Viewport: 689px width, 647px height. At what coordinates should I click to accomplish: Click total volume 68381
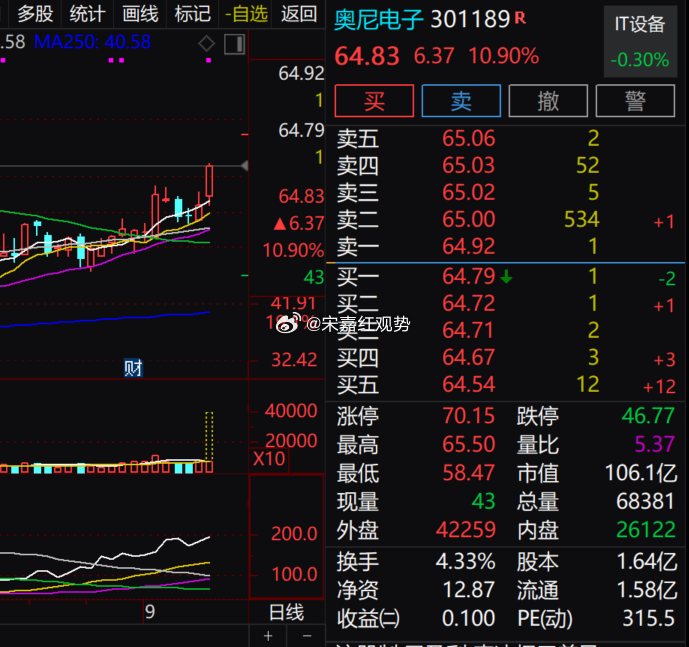(645, 502)
